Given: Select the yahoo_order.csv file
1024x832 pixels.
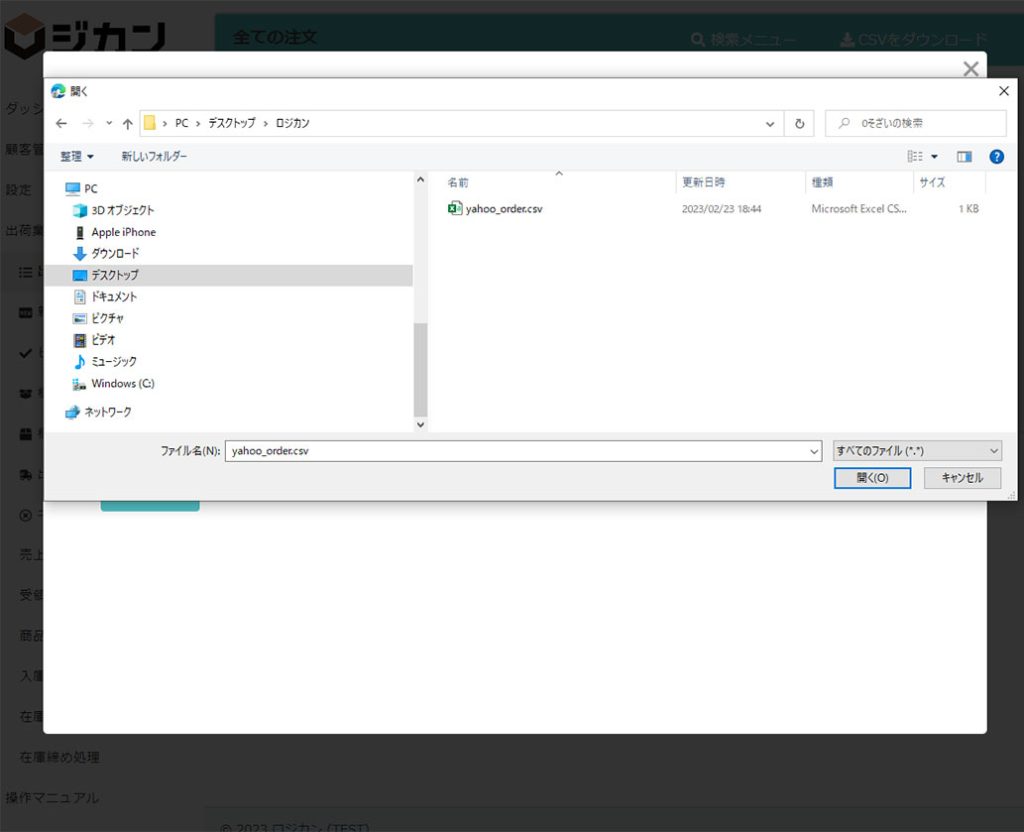Looking at the screenshot, I should [503, 209].
